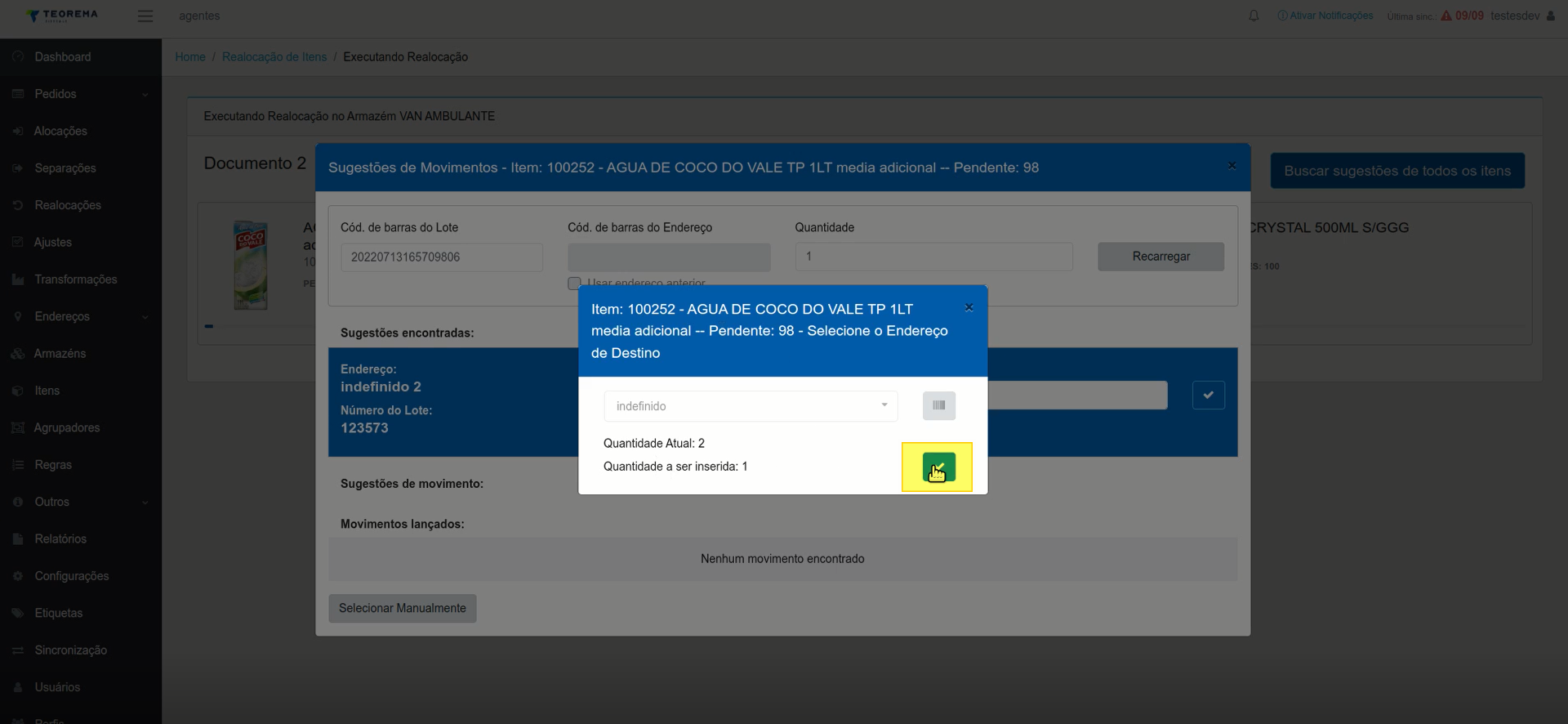Click the Recarregar button

click(1160, 257)
